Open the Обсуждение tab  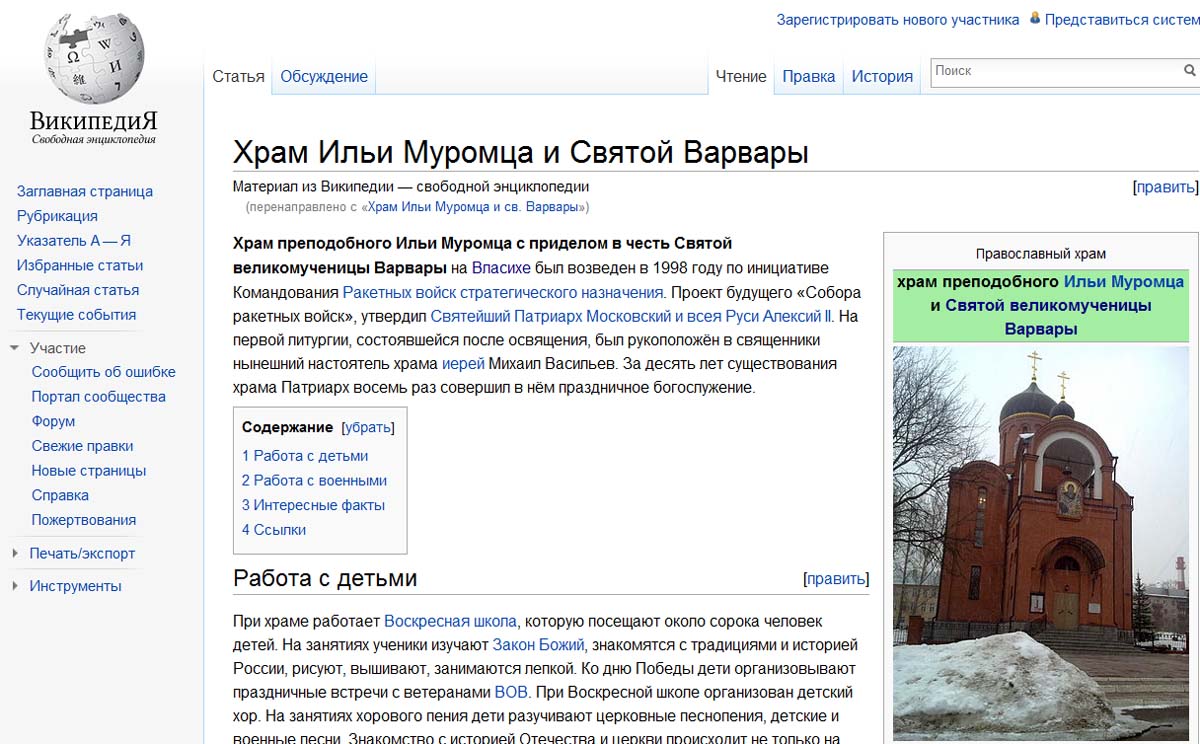[324, 77]
